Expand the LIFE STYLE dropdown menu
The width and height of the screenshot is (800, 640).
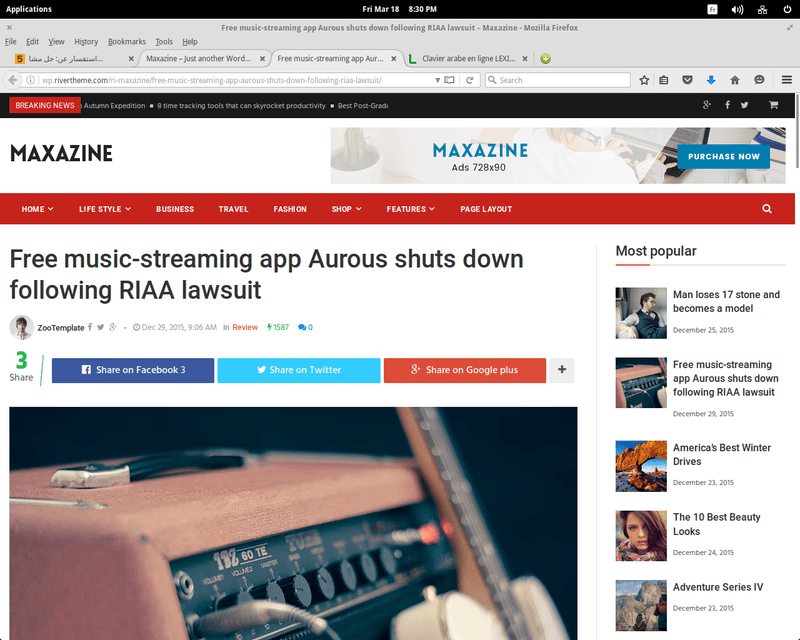[x=105, y=209]
